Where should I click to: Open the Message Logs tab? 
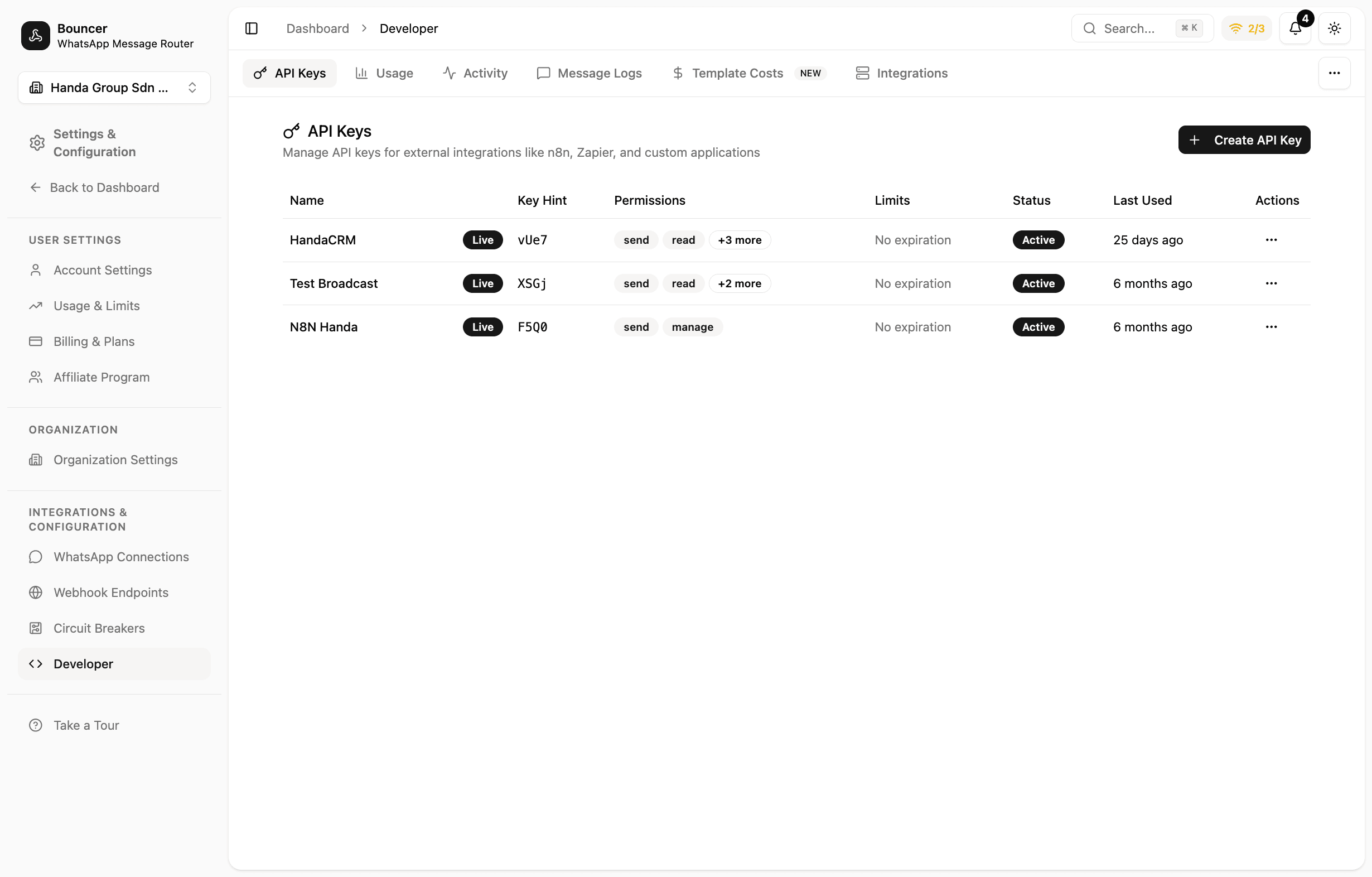tap(589, 73)
